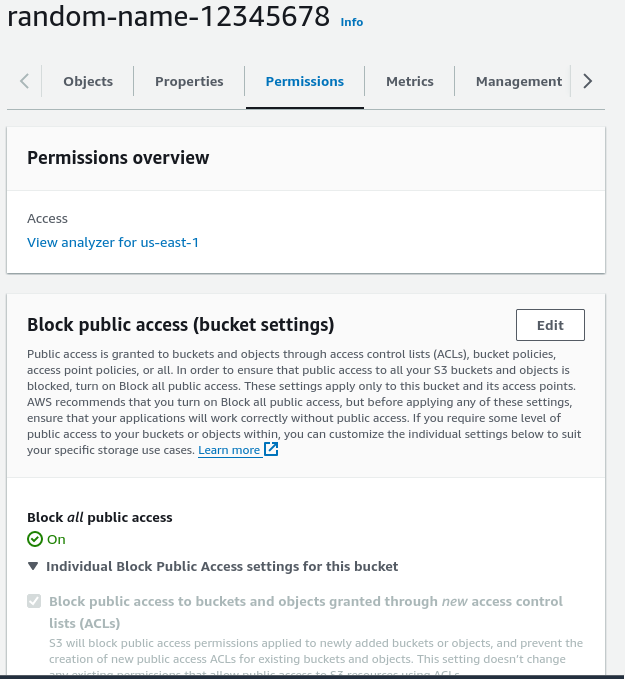
Task: Toggle the block new ACLs public access checkbox
Action: (35, 602)
